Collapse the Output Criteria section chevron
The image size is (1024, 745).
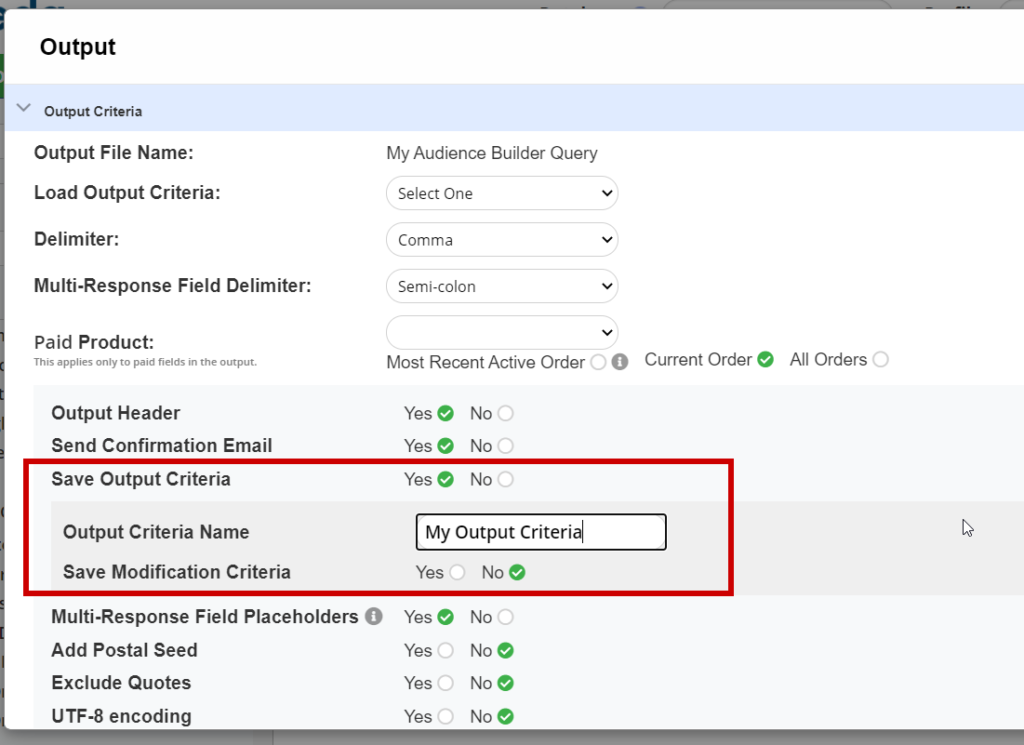pyautogui.click(x=24, y=110)
